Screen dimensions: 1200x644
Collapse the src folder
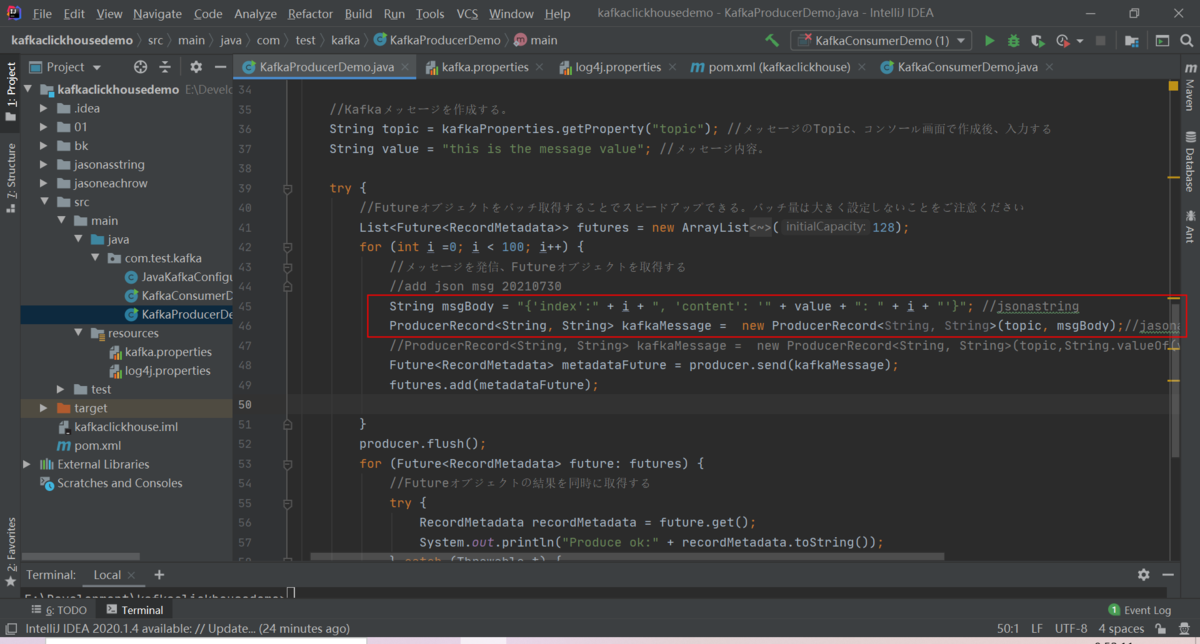coord(43,202)
